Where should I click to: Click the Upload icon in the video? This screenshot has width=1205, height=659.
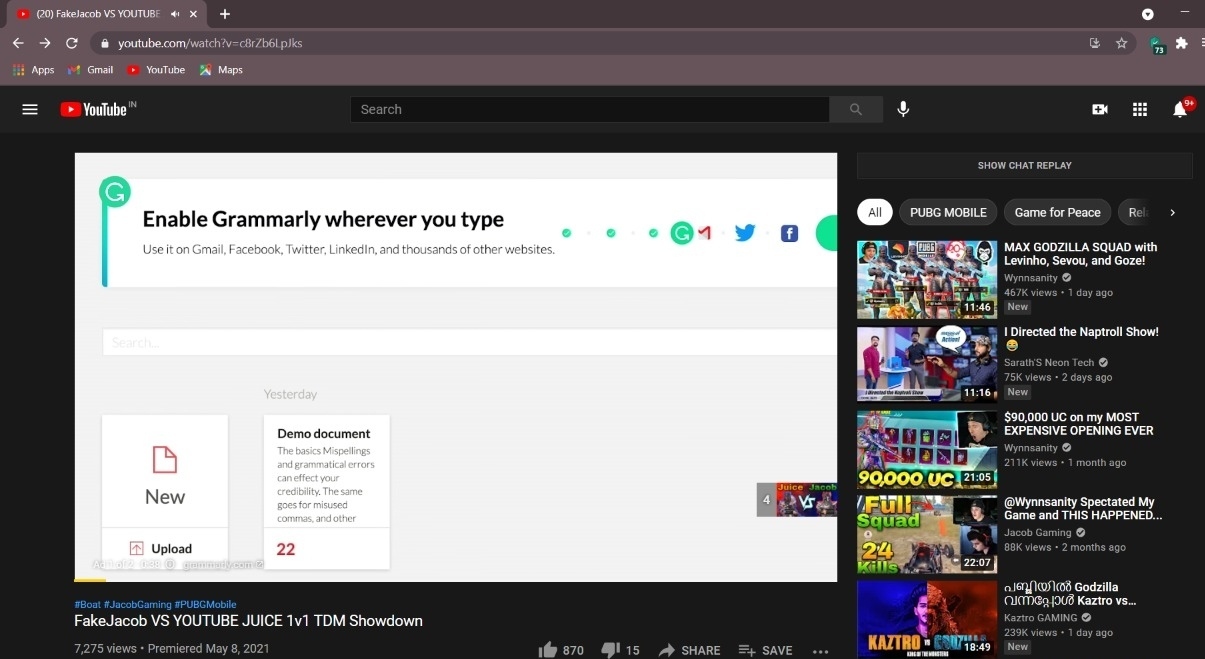click(137, 548)
